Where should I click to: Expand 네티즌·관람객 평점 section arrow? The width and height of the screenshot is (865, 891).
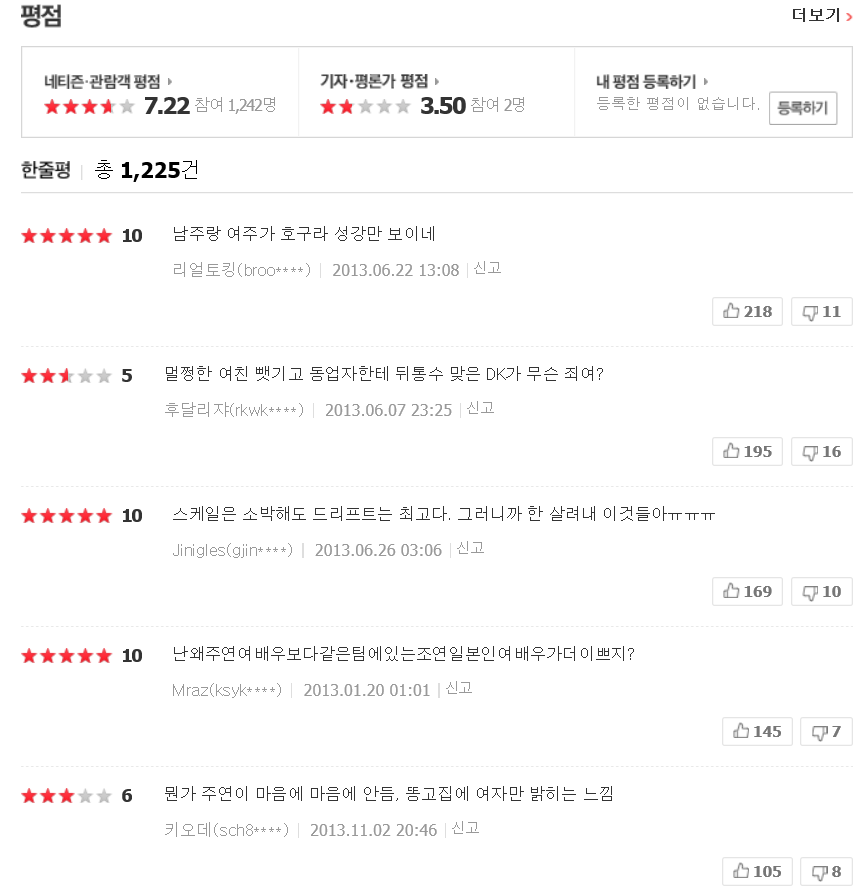[170, 81]
